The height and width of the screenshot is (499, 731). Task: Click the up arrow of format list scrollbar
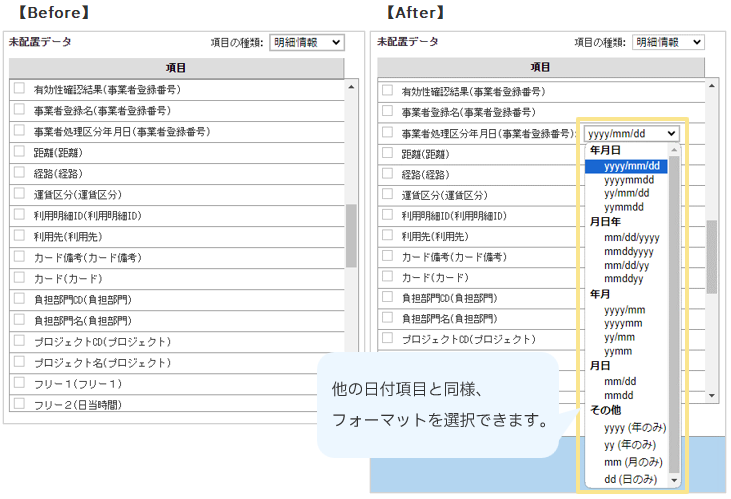tap(674, 150)
